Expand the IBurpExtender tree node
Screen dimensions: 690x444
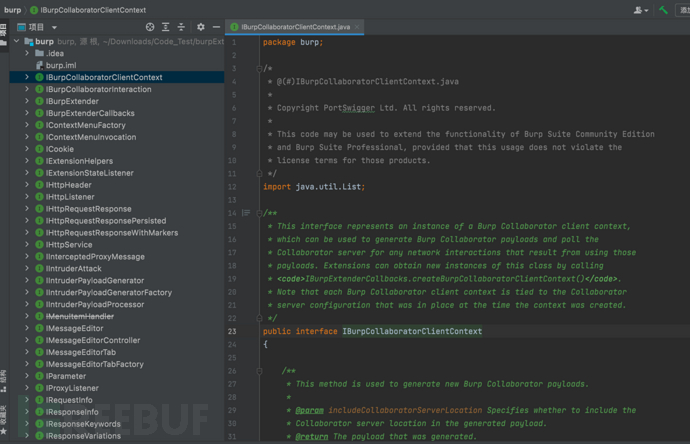pos(27,101)
